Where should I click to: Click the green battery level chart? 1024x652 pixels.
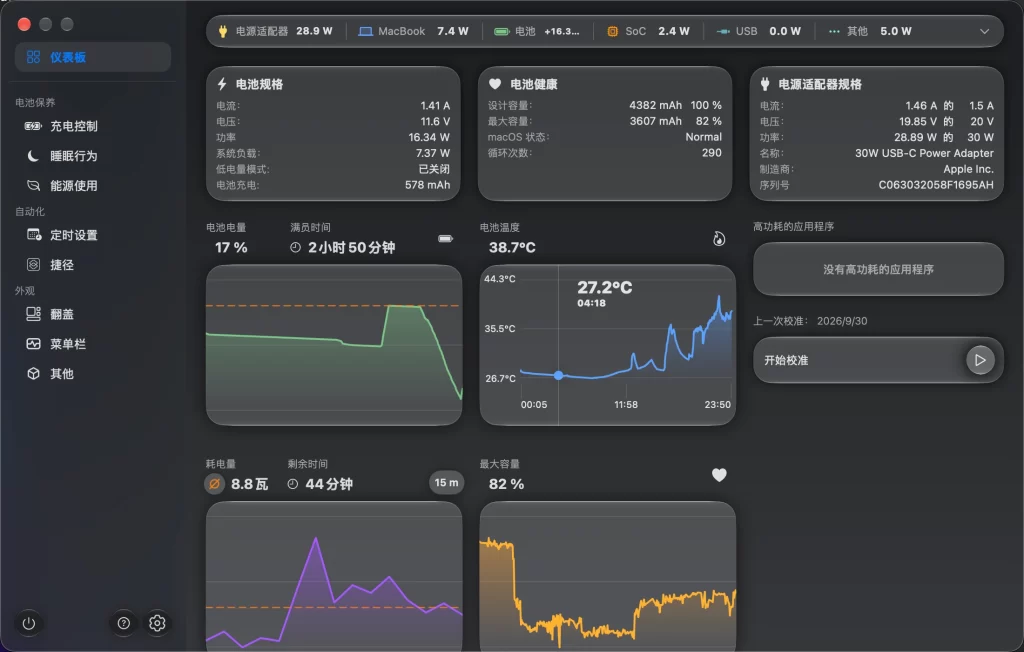(x=334, y=345)
